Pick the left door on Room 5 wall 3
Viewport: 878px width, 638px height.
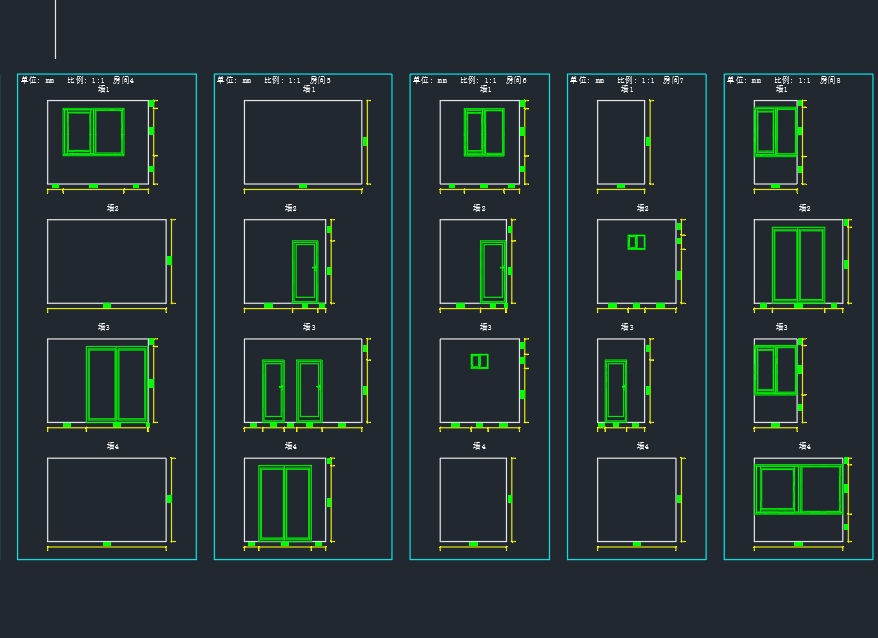tap(273, 390)
